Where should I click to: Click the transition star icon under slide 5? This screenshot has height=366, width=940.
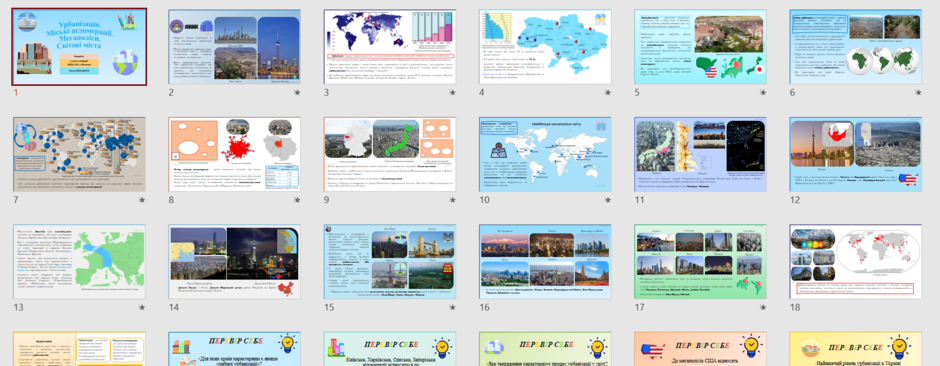point(763,93)
